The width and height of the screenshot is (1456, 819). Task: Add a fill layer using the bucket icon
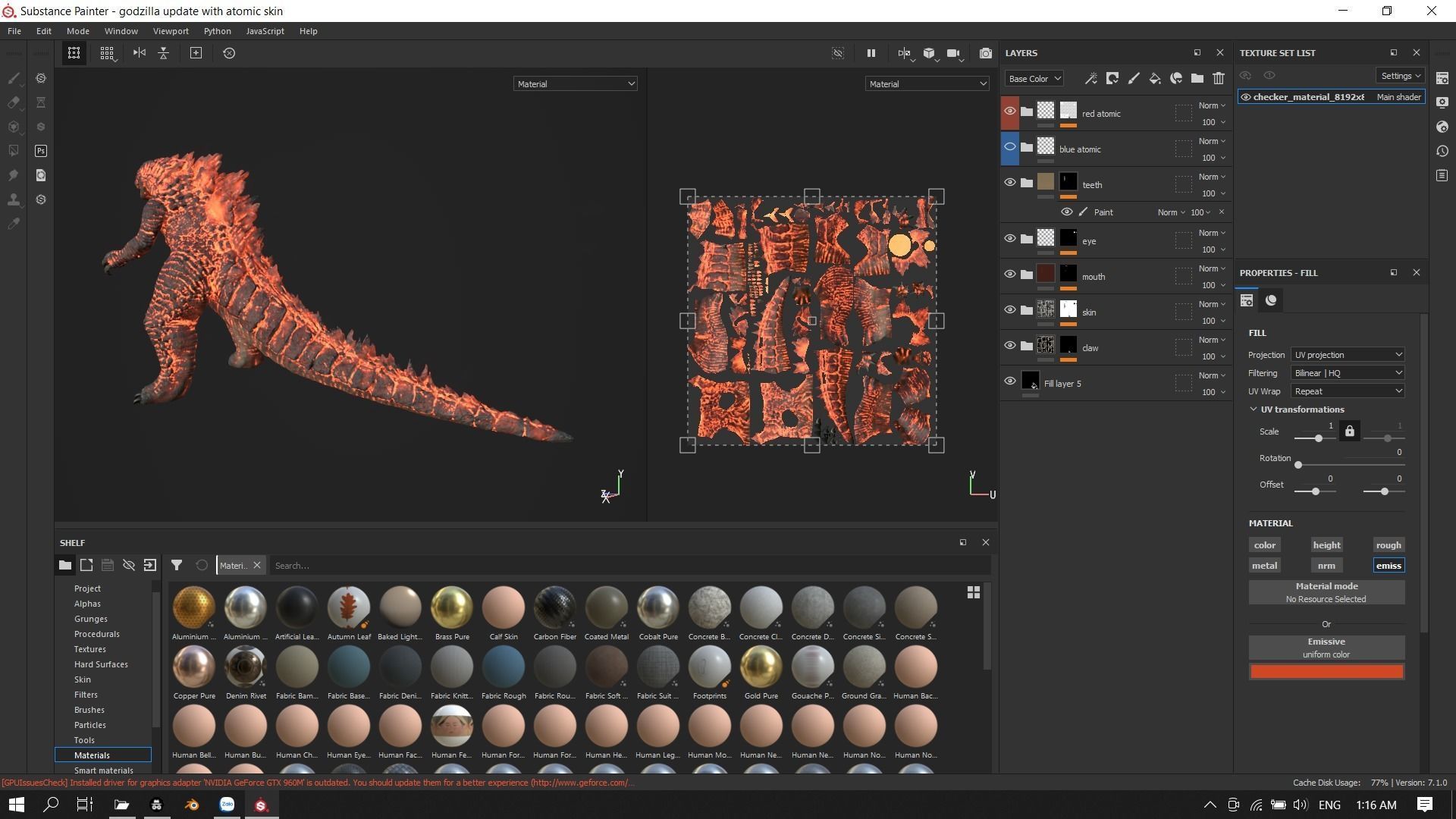point(1154,78)
